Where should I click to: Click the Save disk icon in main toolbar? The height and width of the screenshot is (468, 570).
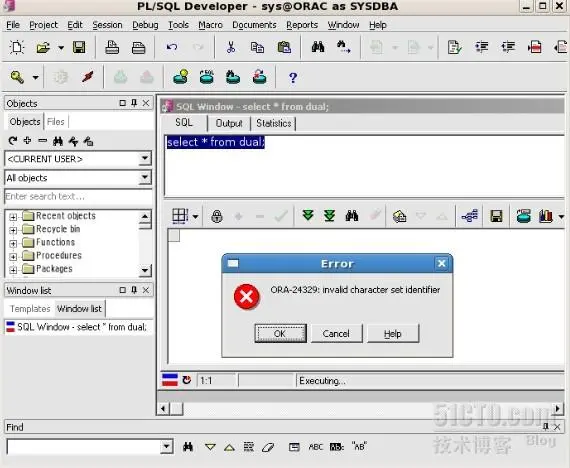(79, 47)
